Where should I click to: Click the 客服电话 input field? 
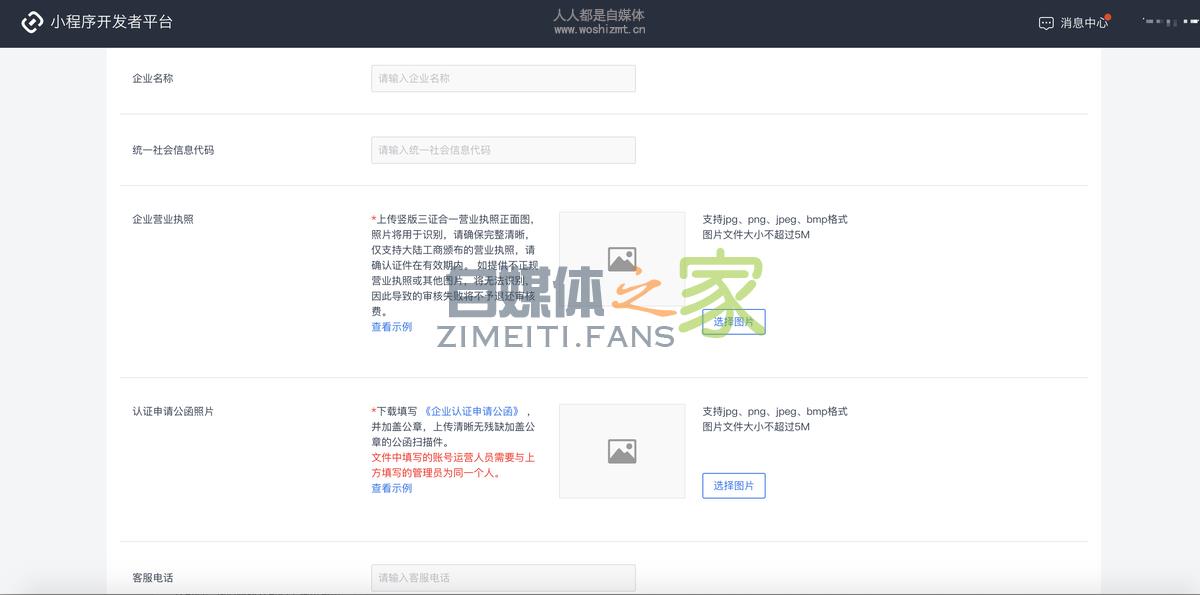pos(502,577)
